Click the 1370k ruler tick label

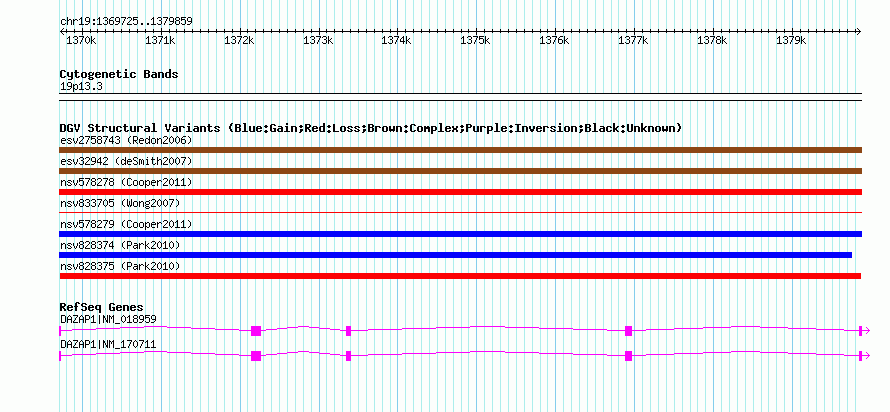[81, 41]
